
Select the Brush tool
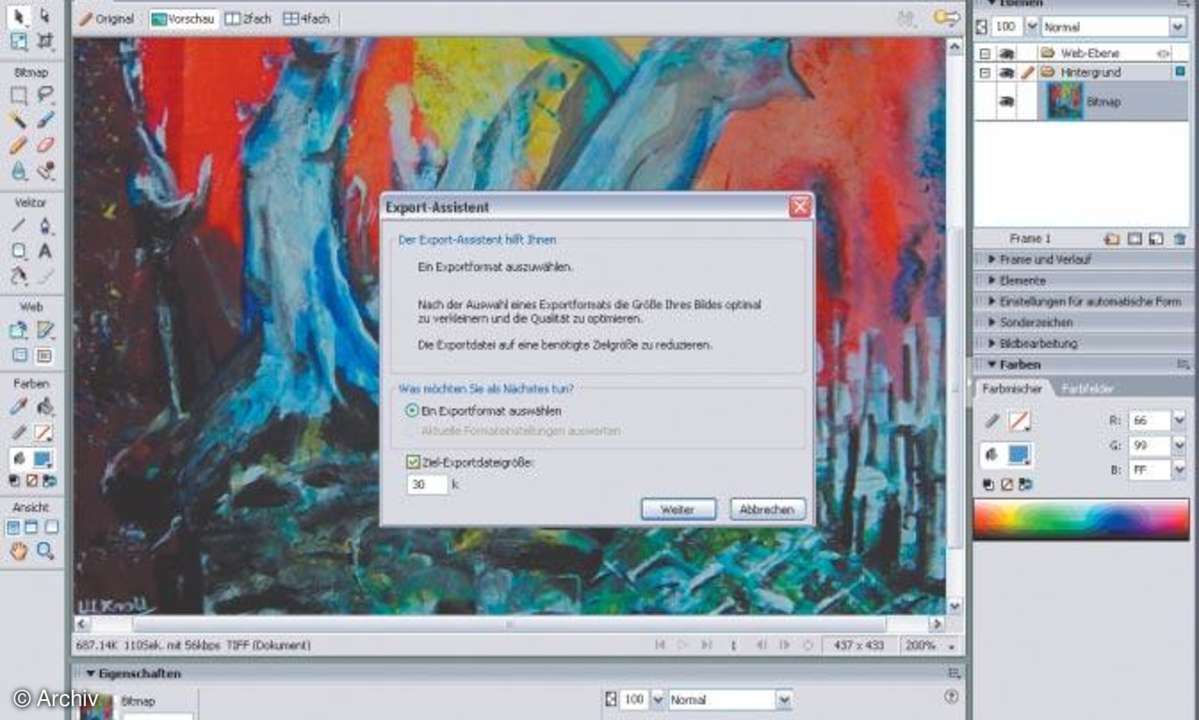click(45, 120)
